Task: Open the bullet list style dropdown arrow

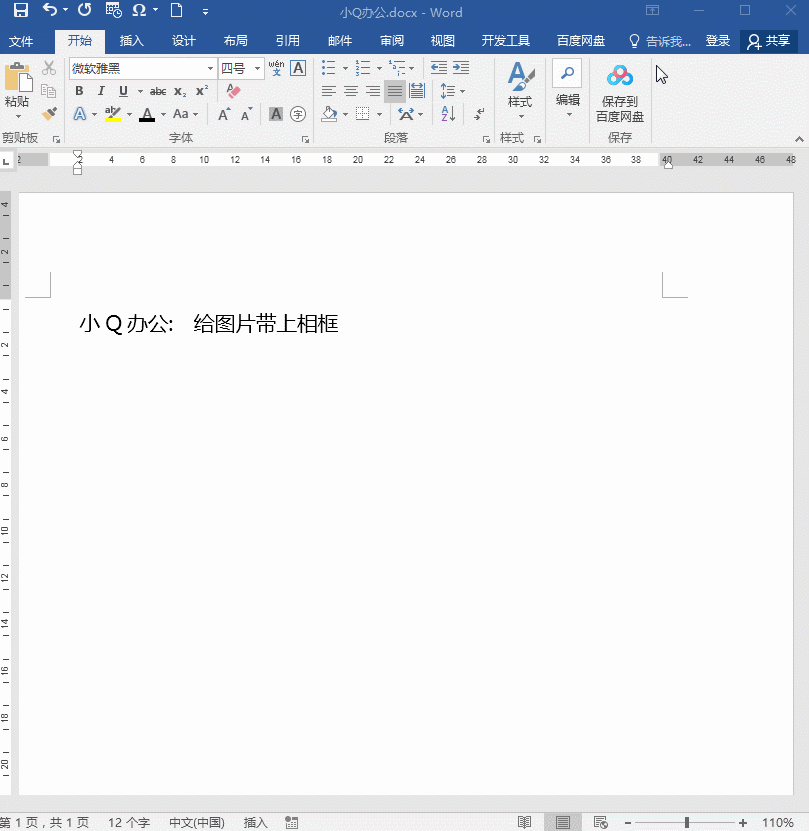Action: coord(345,68)
